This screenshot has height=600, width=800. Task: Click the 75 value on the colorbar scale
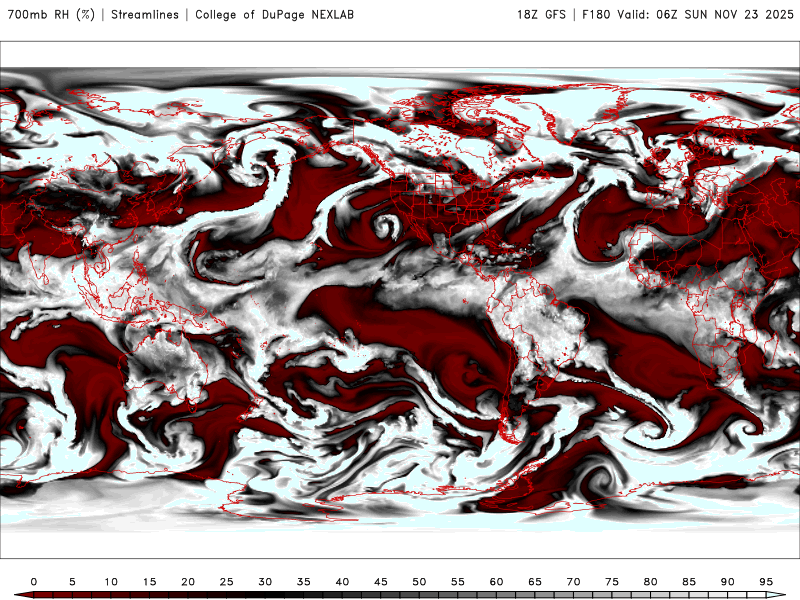pyautogui.click(x=612, y=582)
